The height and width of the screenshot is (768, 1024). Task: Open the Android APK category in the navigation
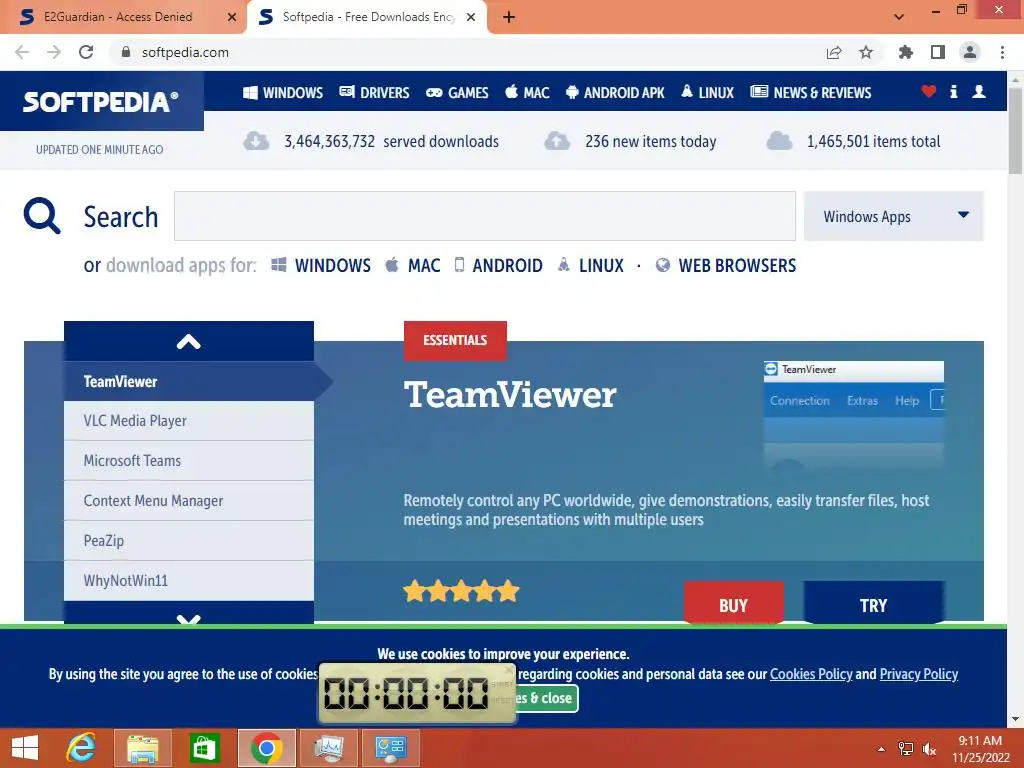pos(615,93)
